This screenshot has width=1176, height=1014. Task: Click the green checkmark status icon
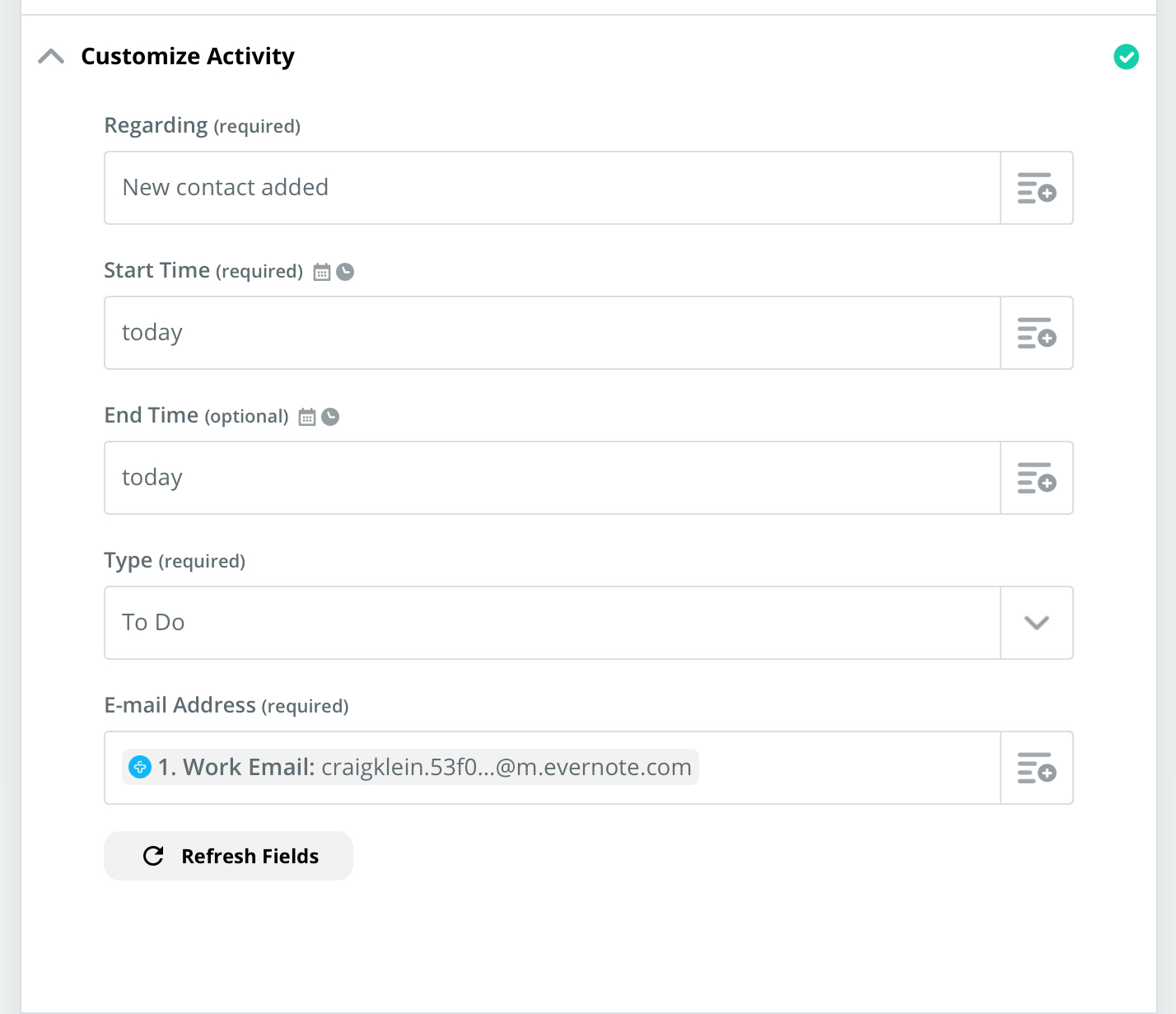(1126, 57)
